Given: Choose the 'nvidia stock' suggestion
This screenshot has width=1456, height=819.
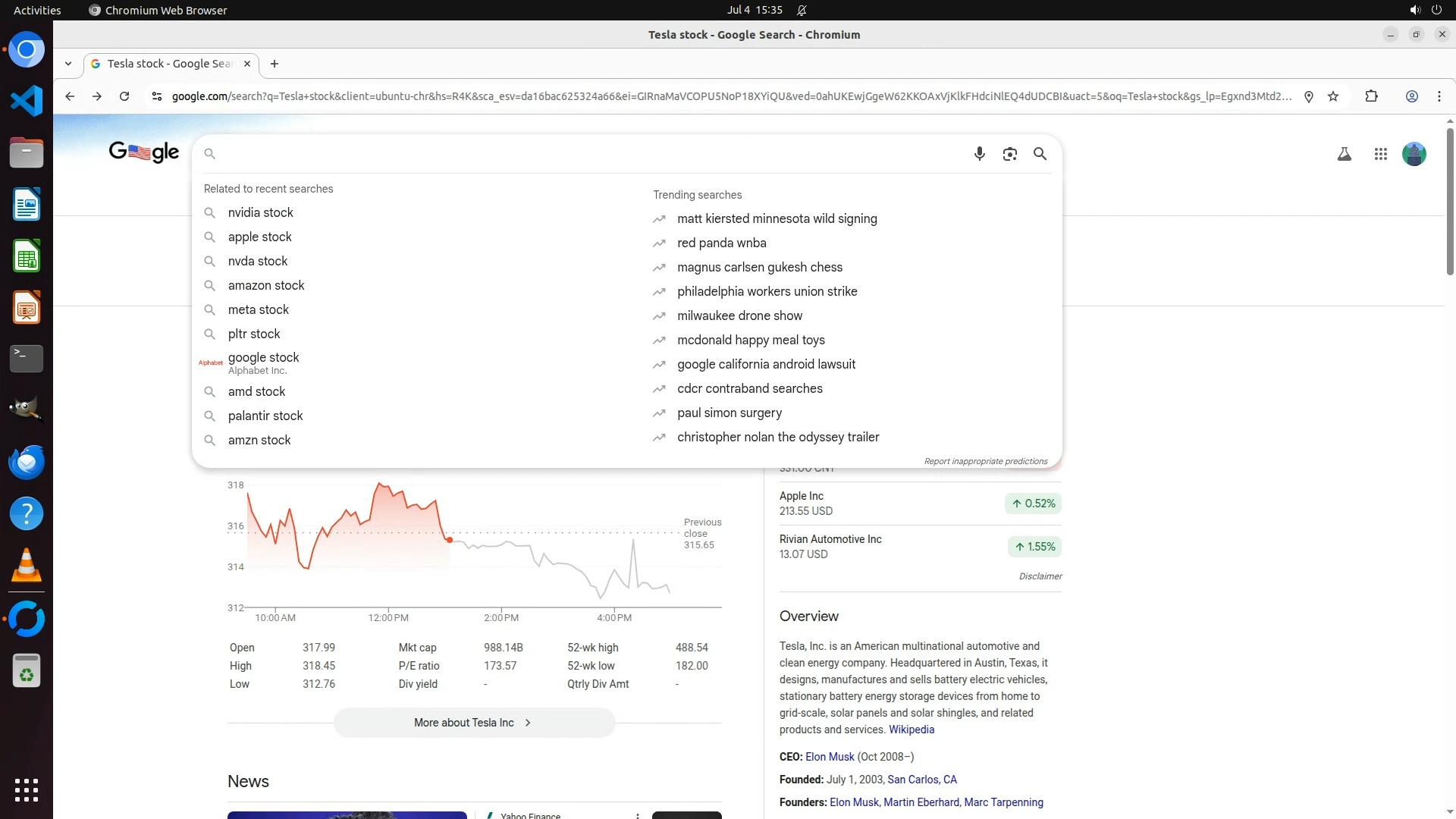Looking at the screenshot, I should pos(260,213).
